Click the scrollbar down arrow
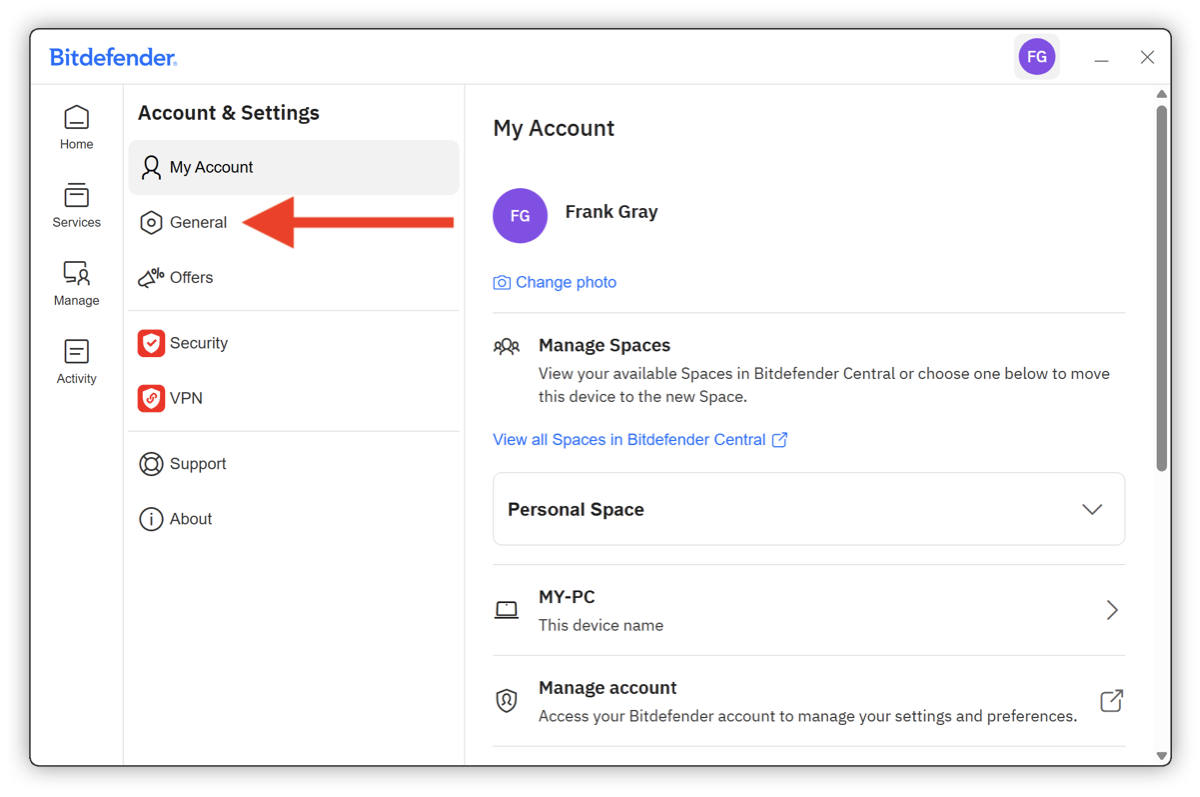Image resolution: width=1200 pixels, height=797 pixels. click(x=1161, y=756)
